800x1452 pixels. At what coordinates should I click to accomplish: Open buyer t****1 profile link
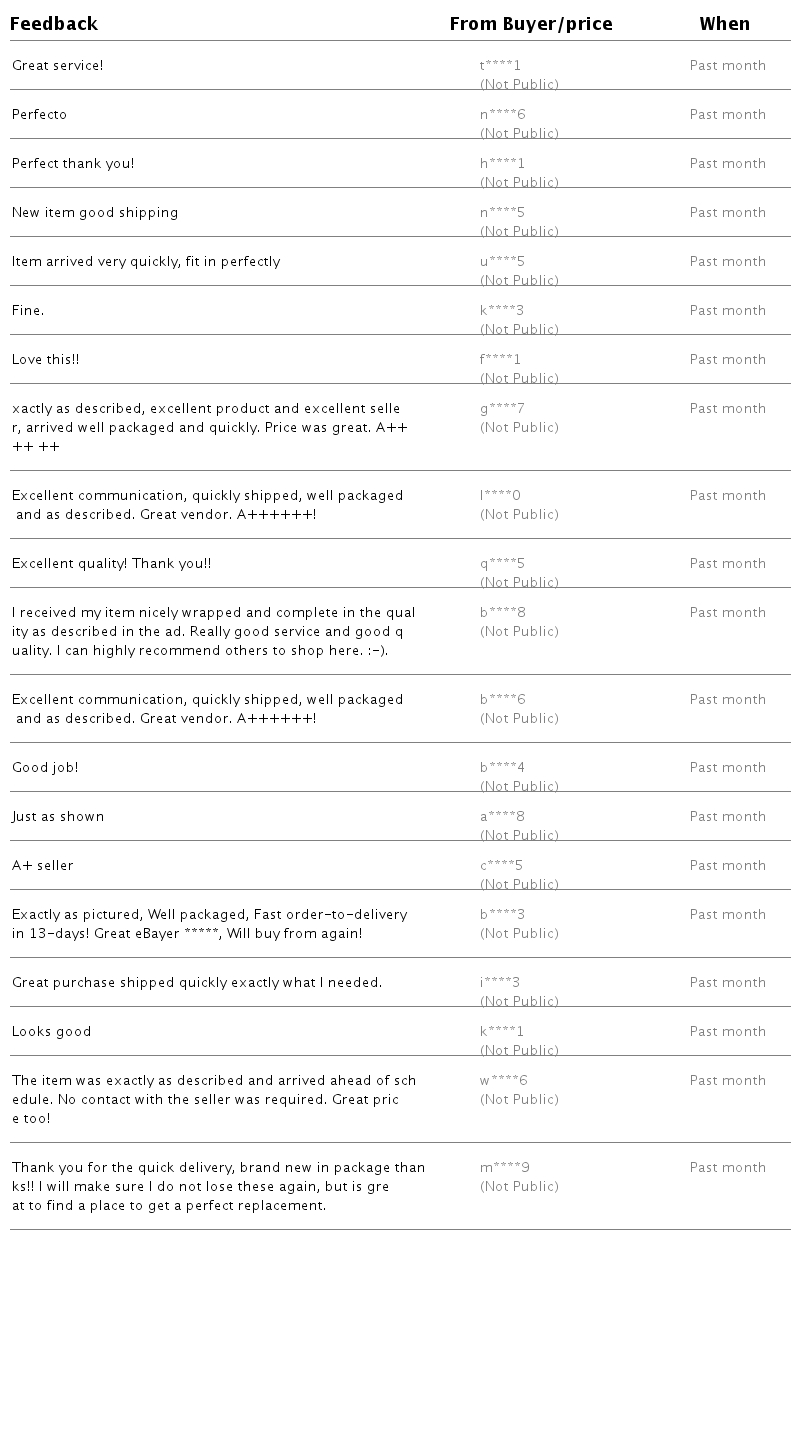[x=500, y=66]
